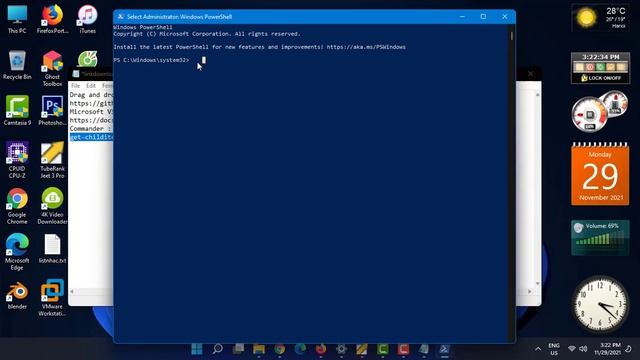Show hidden system tray icons
640x360 pixels.
point(538,349)
